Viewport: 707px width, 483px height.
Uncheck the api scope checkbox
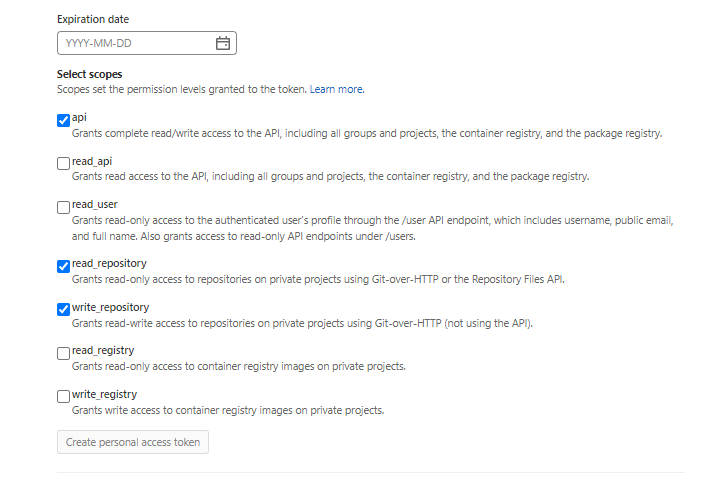64,120
